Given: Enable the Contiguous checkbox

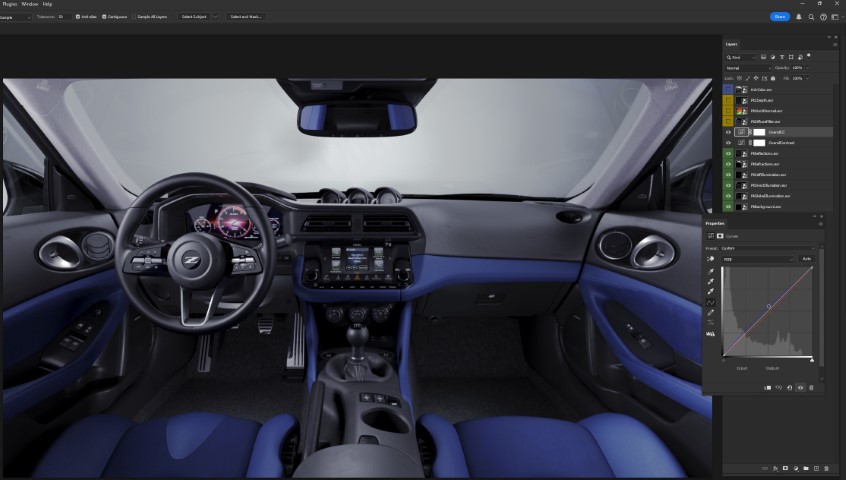Looking at the screenshot, I should point(104,17).
